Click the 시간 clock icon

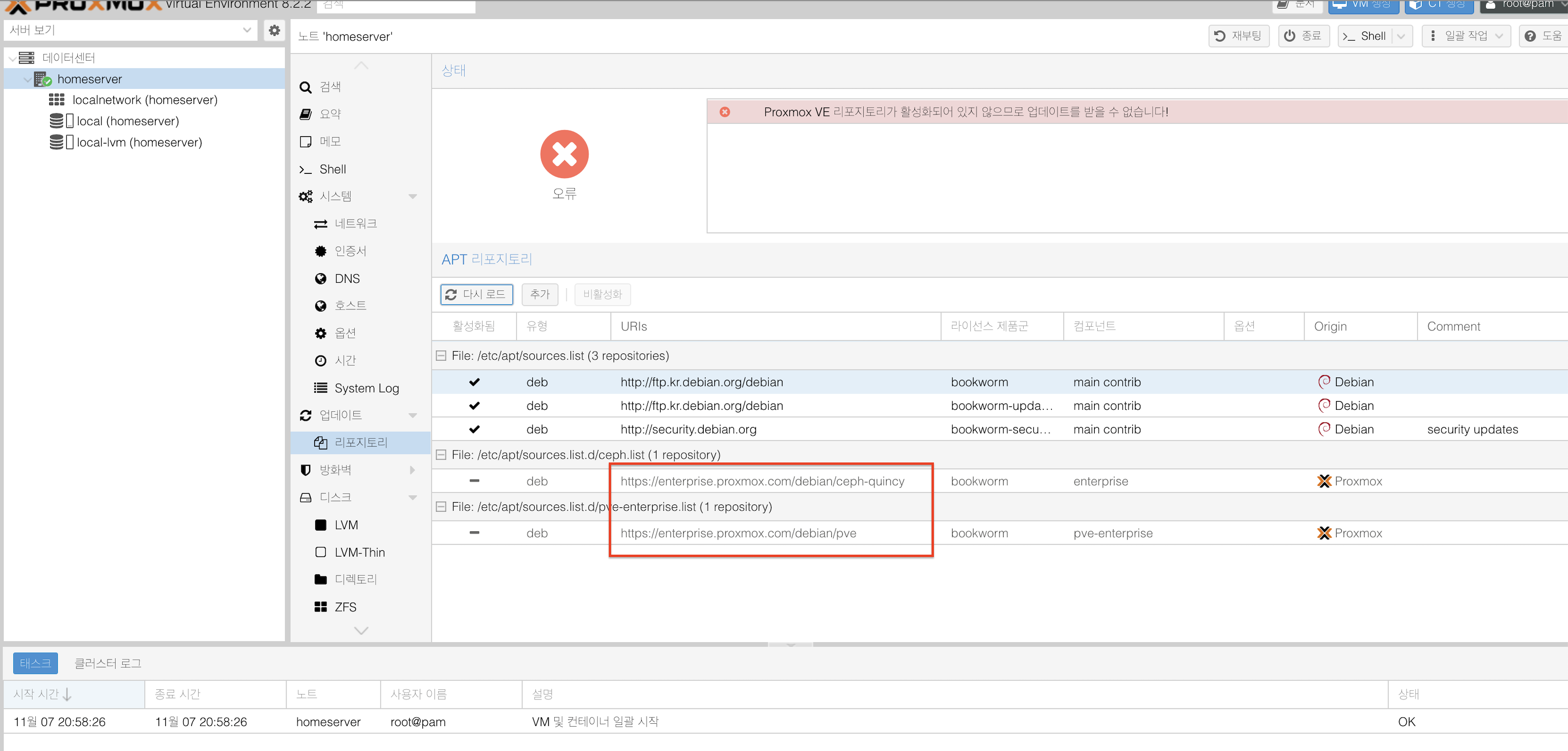point(320,361)
